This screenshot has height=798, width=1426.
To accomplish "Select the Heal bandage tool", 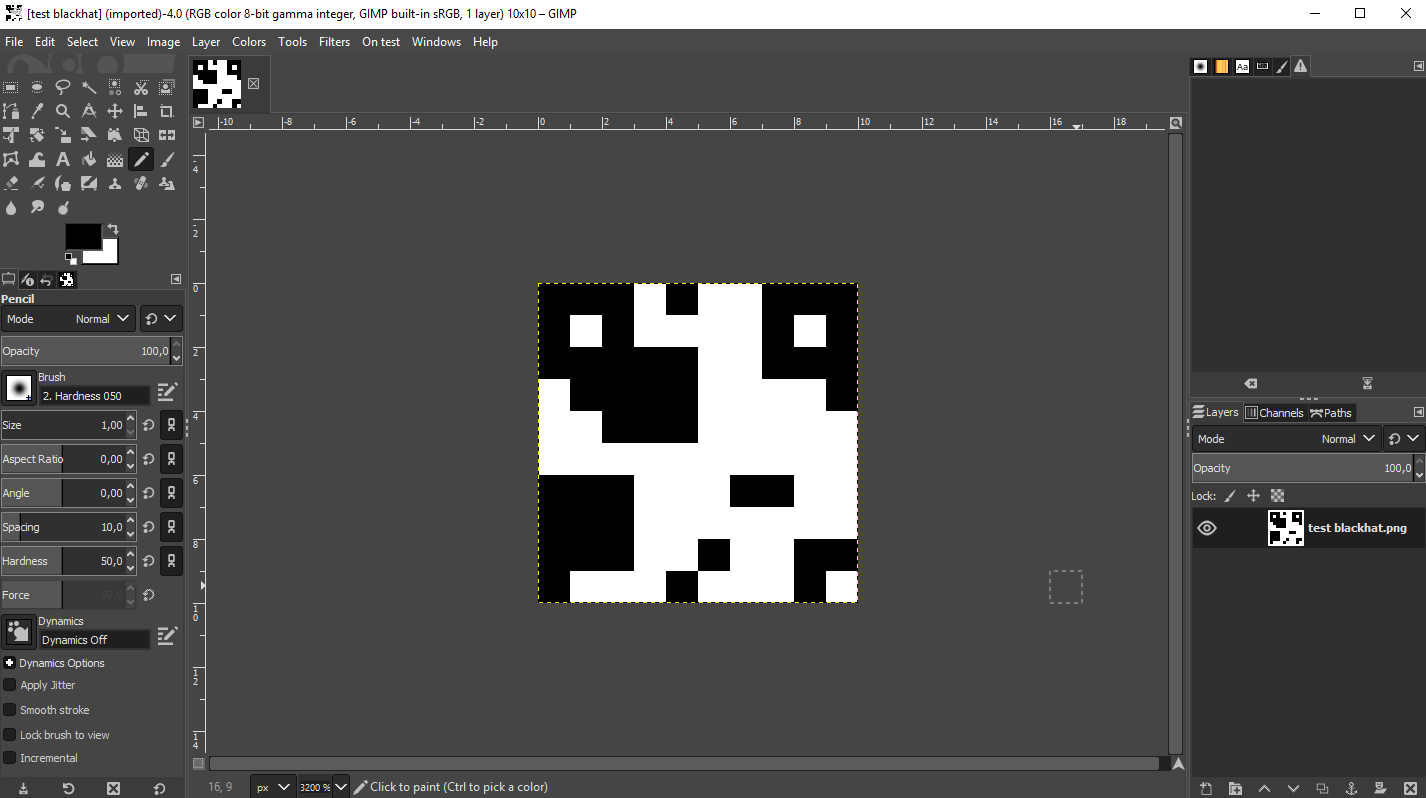I will point(141,183).
